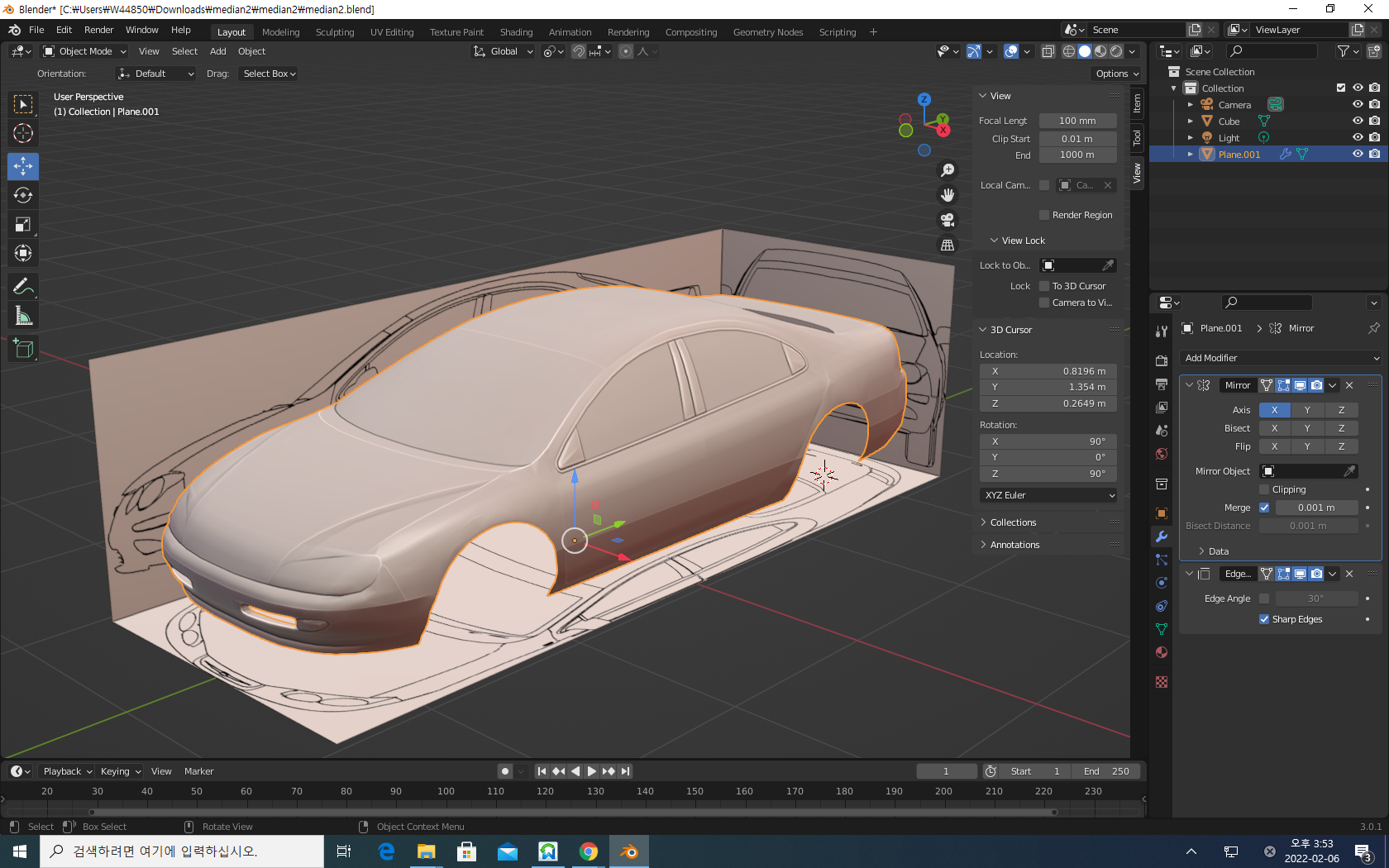This screenshot has width=1389, height=868.
Task: Pick the Measure tool
Action: click(x=23, y=316)
